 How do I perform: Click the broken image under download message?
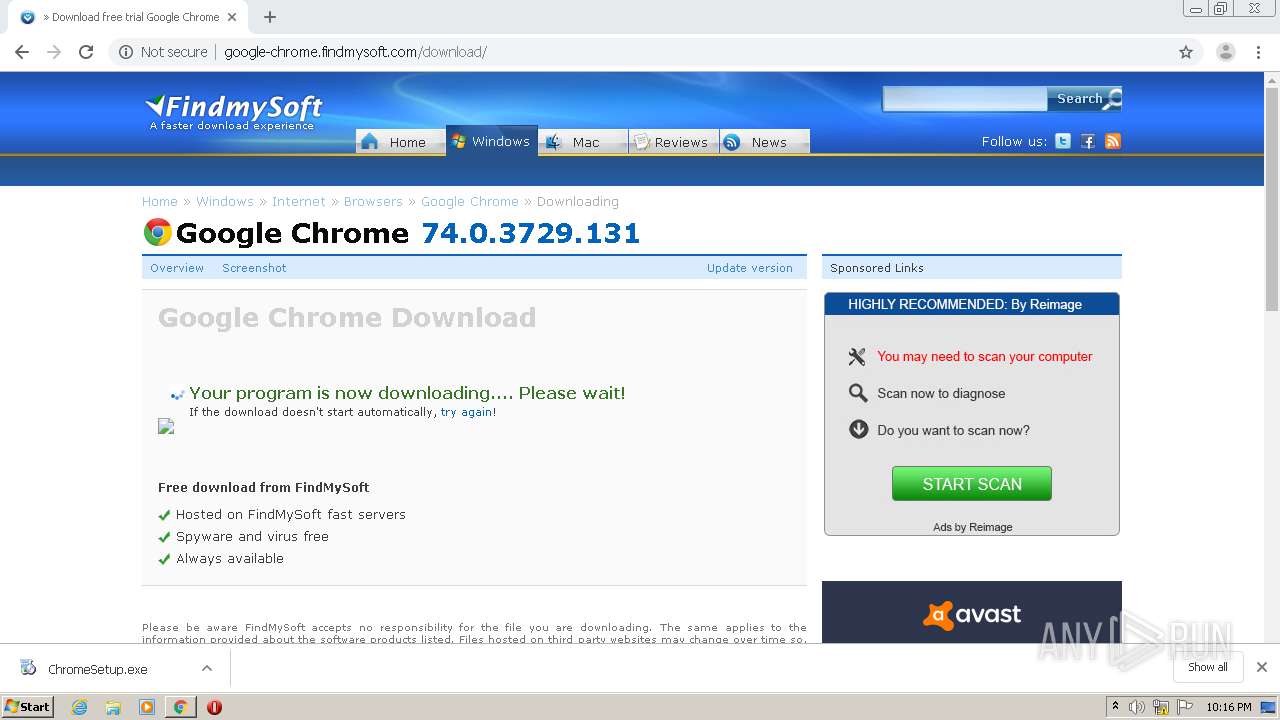[x=166, y=426]
